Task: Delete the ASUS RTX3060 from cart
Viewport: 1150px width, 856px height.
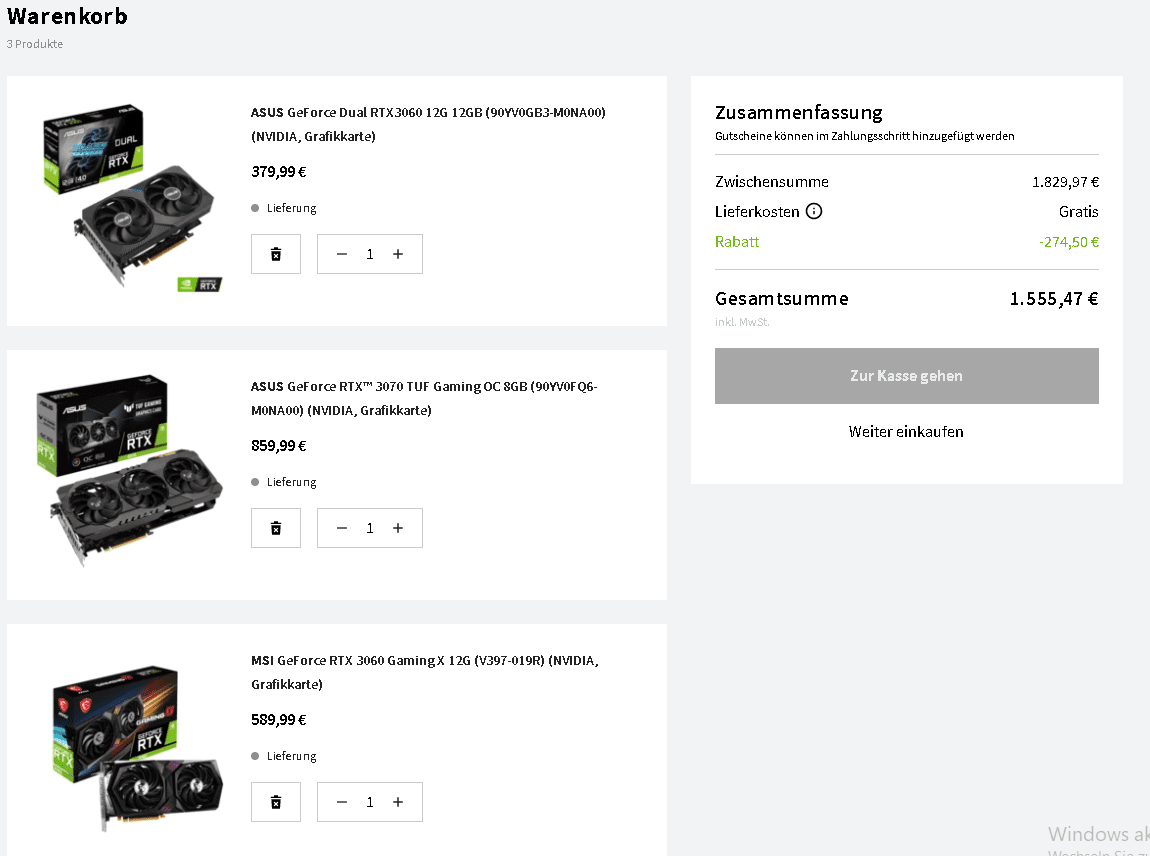Action: [x=276, y=254]
